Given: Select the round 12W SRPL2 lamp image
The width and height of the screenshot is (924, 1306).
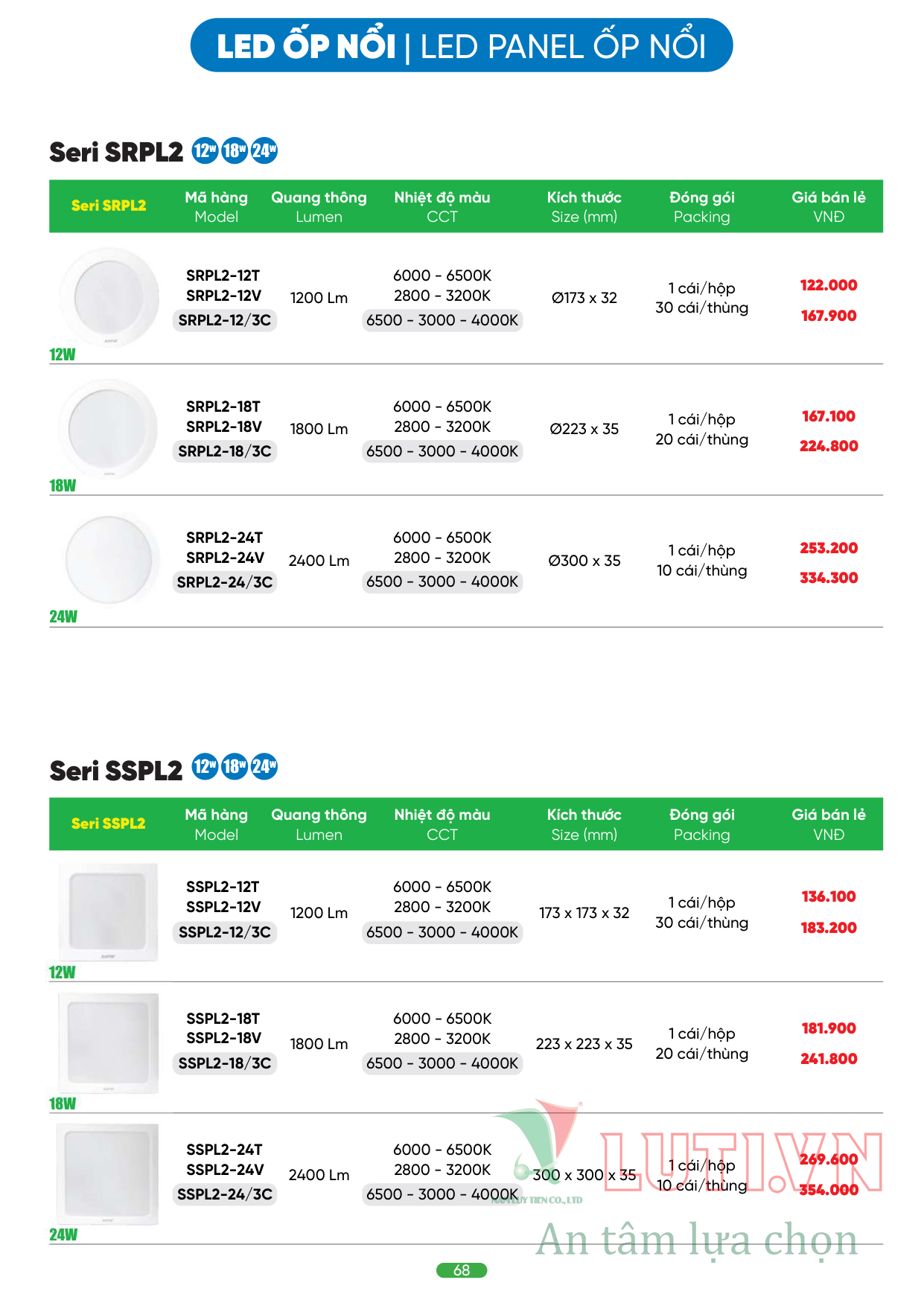Looking at the screenshot, I should (109, 297).
